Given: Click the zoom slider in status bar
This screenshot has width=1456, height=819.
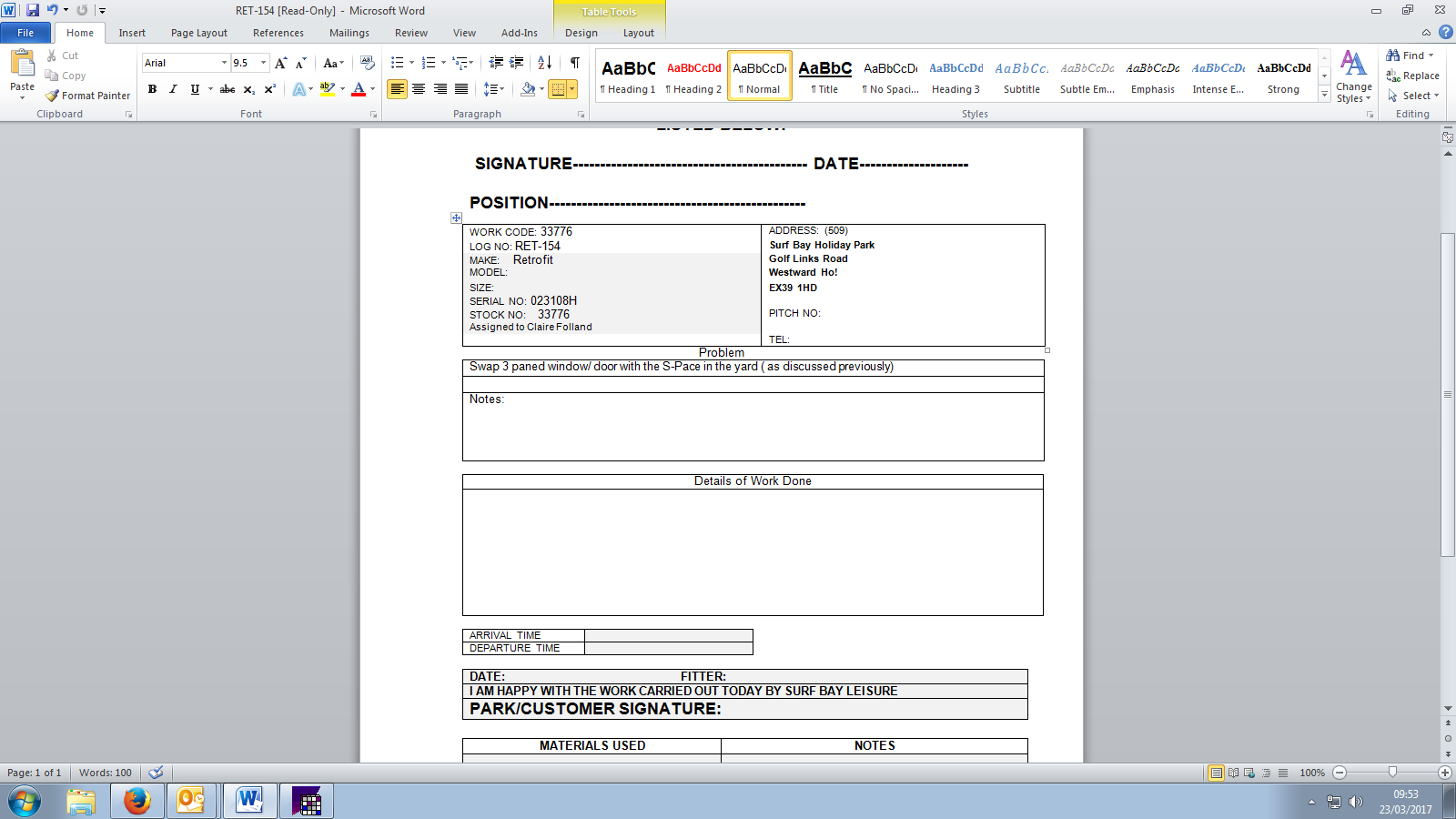Looking at the screenshot, I should (x=1391, y=773).
